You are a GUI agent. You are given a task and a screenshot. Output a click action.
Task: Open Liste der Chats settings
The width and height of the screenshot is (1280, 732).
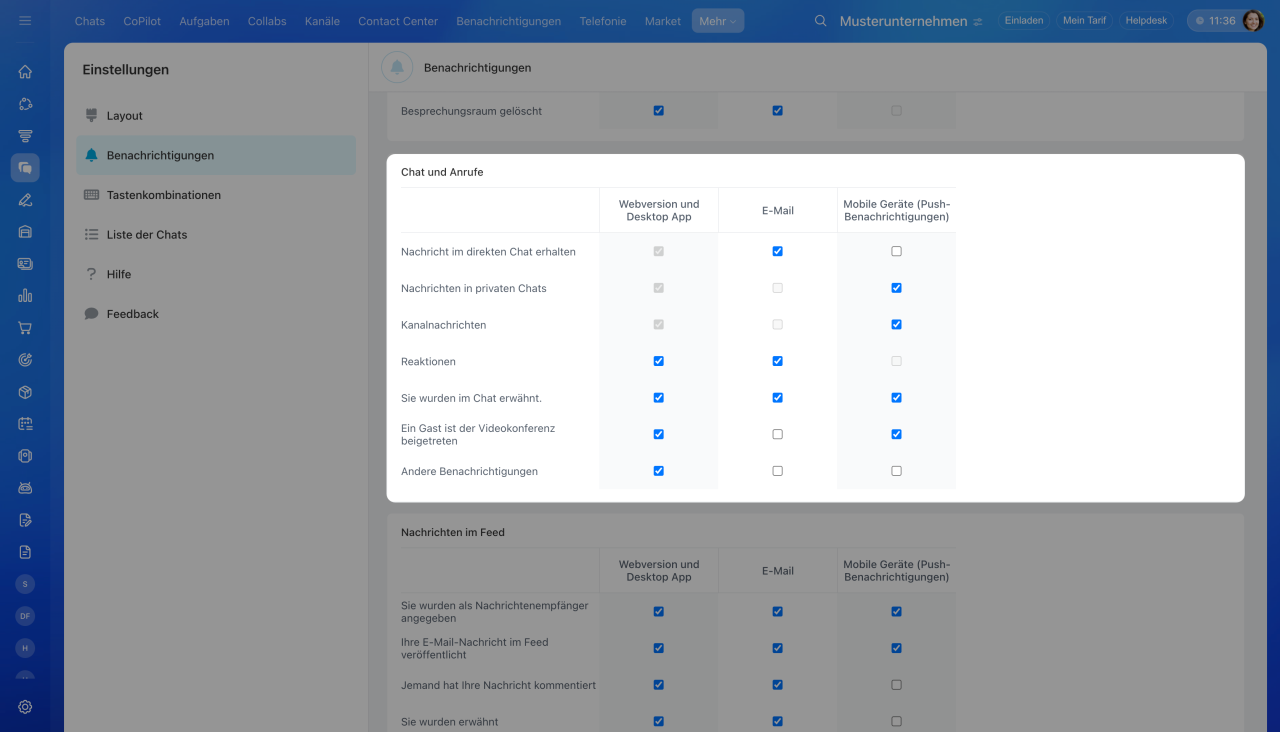pos(146,235)
